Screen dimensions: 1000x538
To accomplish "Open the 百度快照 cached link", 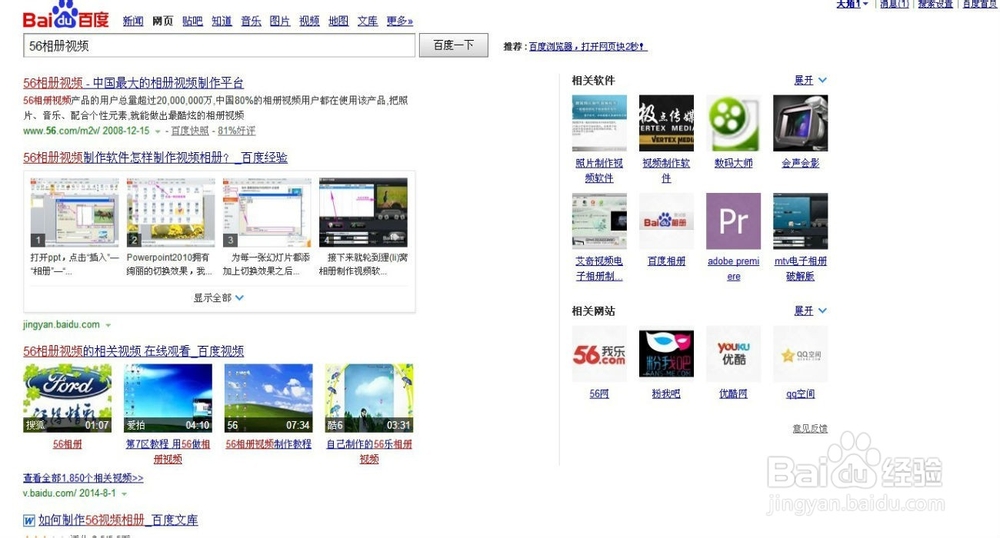I will pos(189,131).
